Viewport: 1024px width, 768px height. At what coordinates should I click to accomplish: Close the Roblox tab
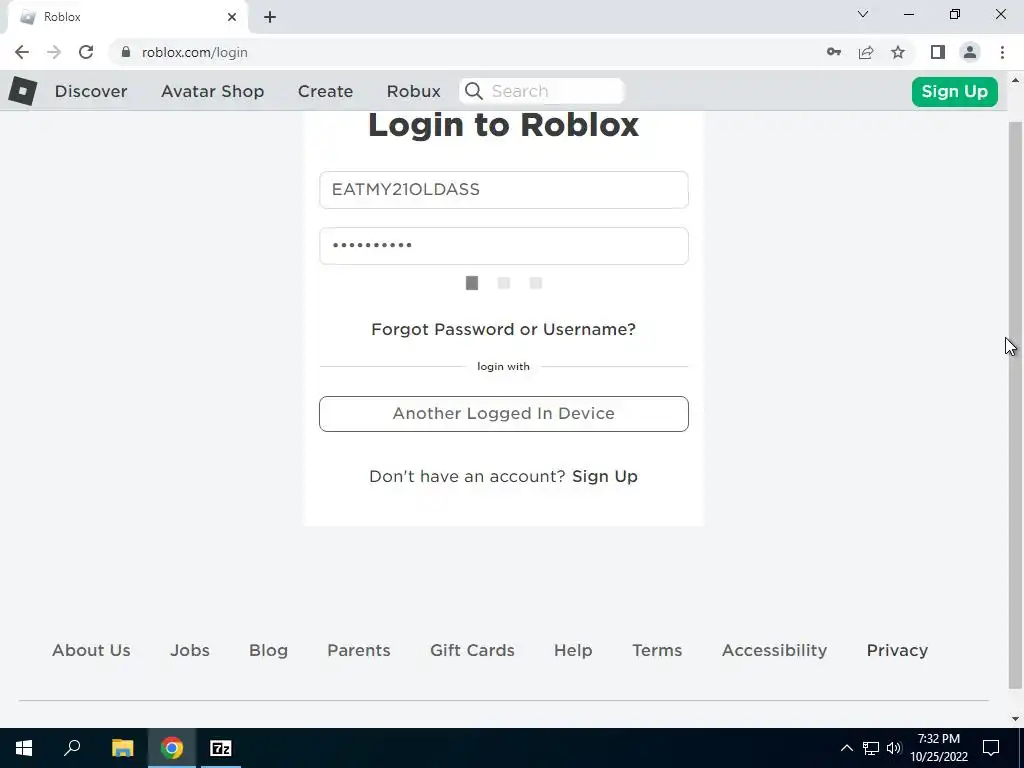(232, 17)
